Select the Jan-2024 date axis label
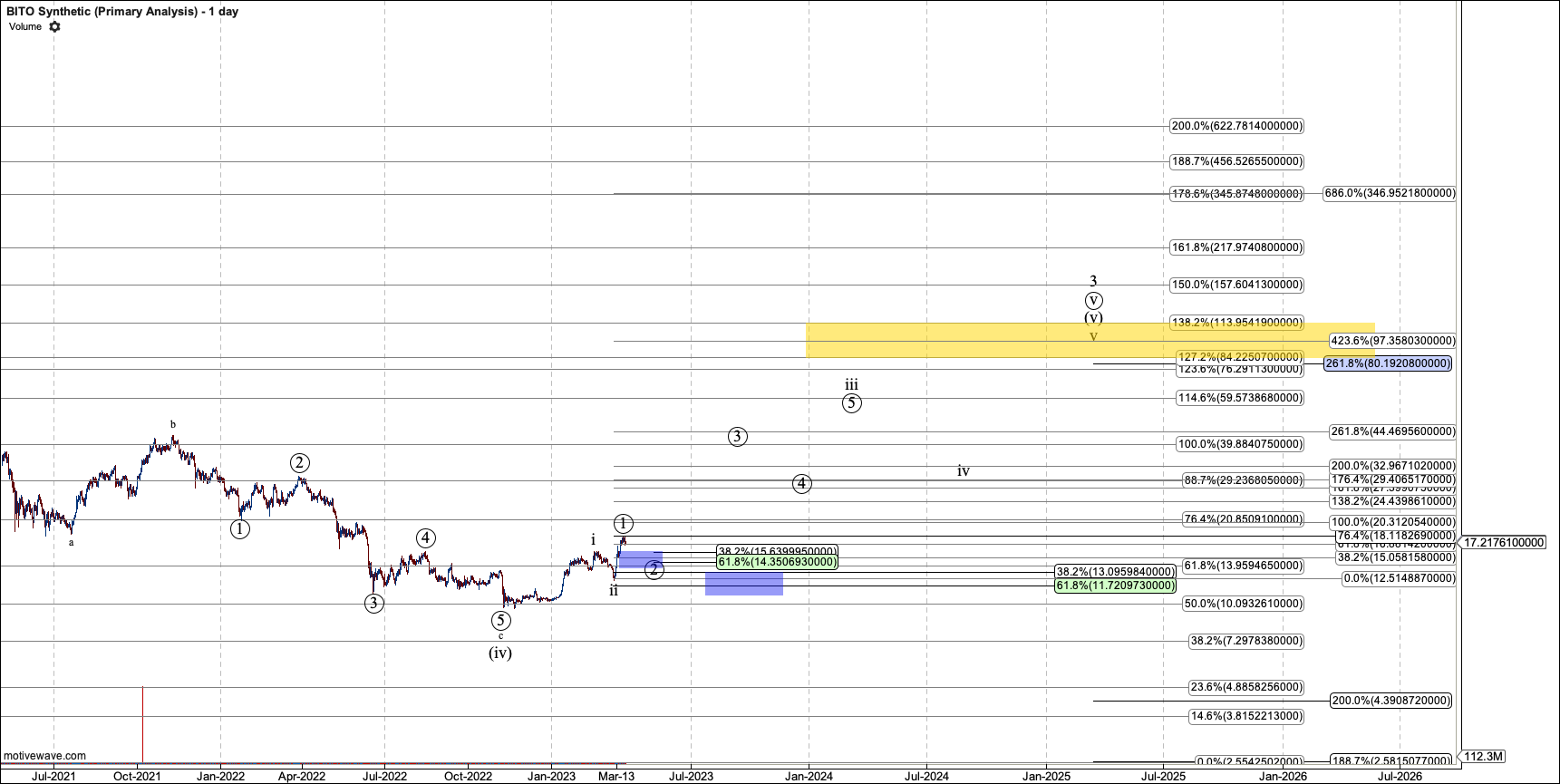The image size is (1560, 784). (x=809, y=776)
